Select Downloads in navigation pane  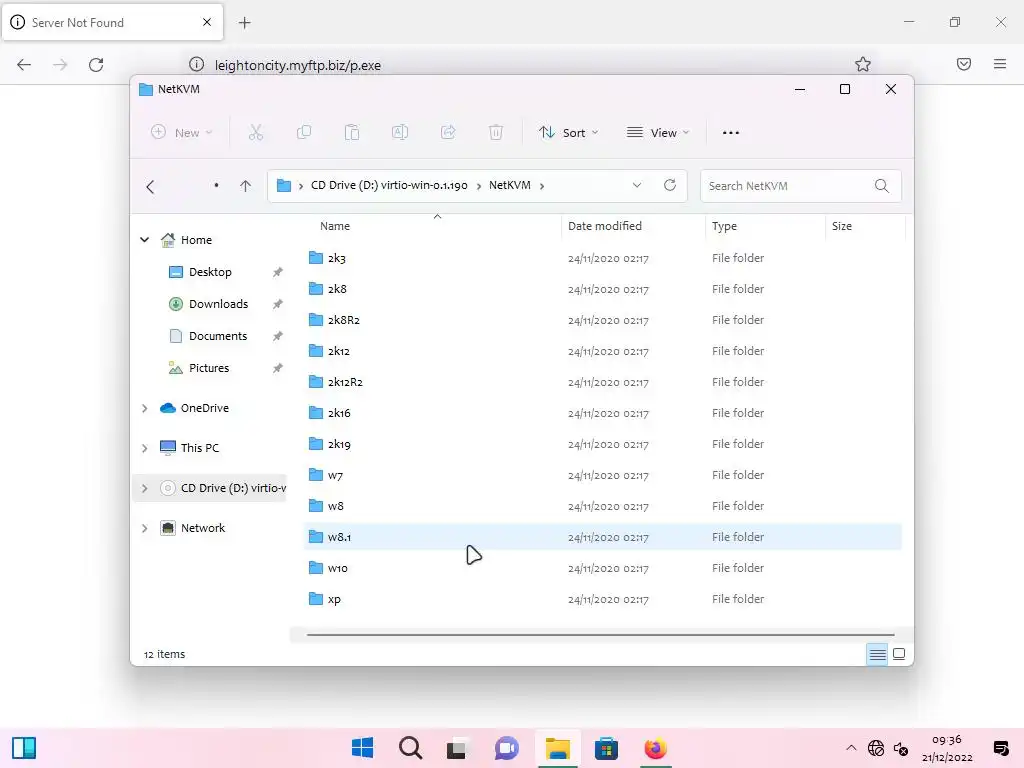[x=218, y=304]
